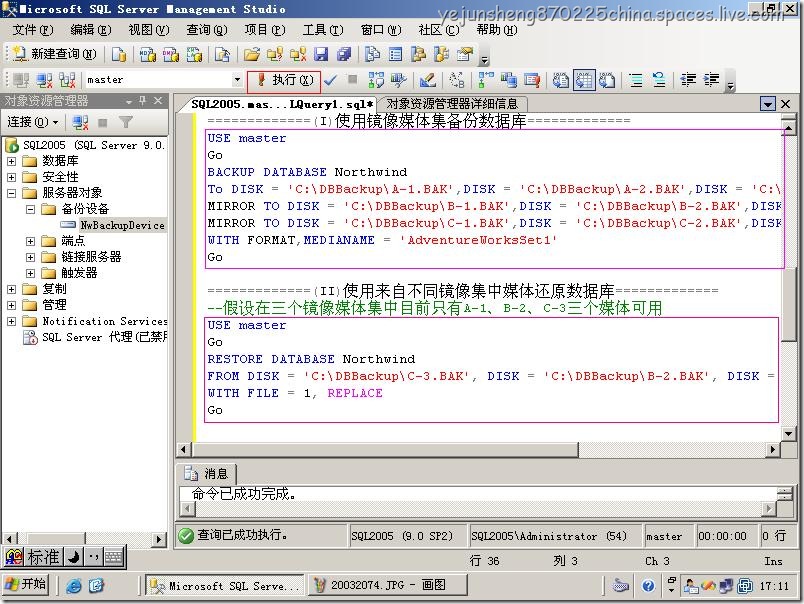Click the Save floppy disk icon
The width and height of the screenshot is (804, 604).
(321, 54)
